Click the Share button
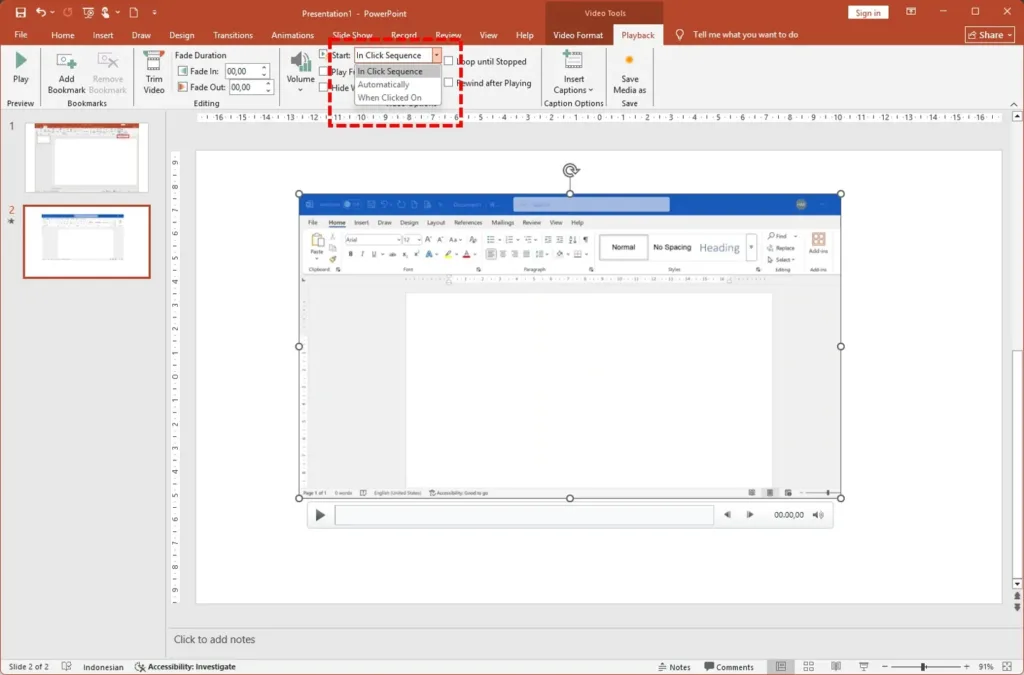Screen dimensions: 1024x675 coord(989,35)
